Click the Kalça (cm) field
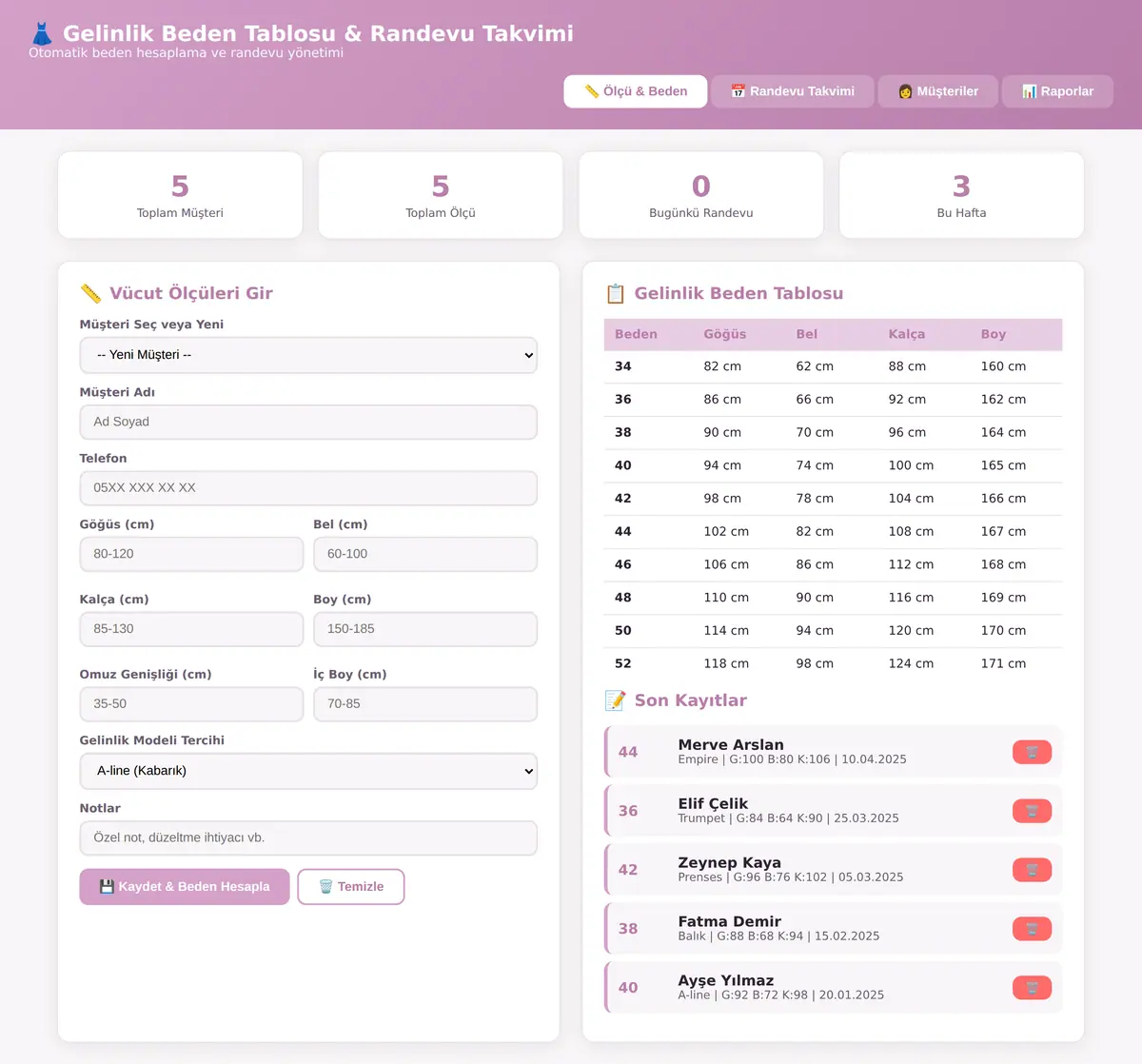The image size is (1142, 1064). coord(191,629)
